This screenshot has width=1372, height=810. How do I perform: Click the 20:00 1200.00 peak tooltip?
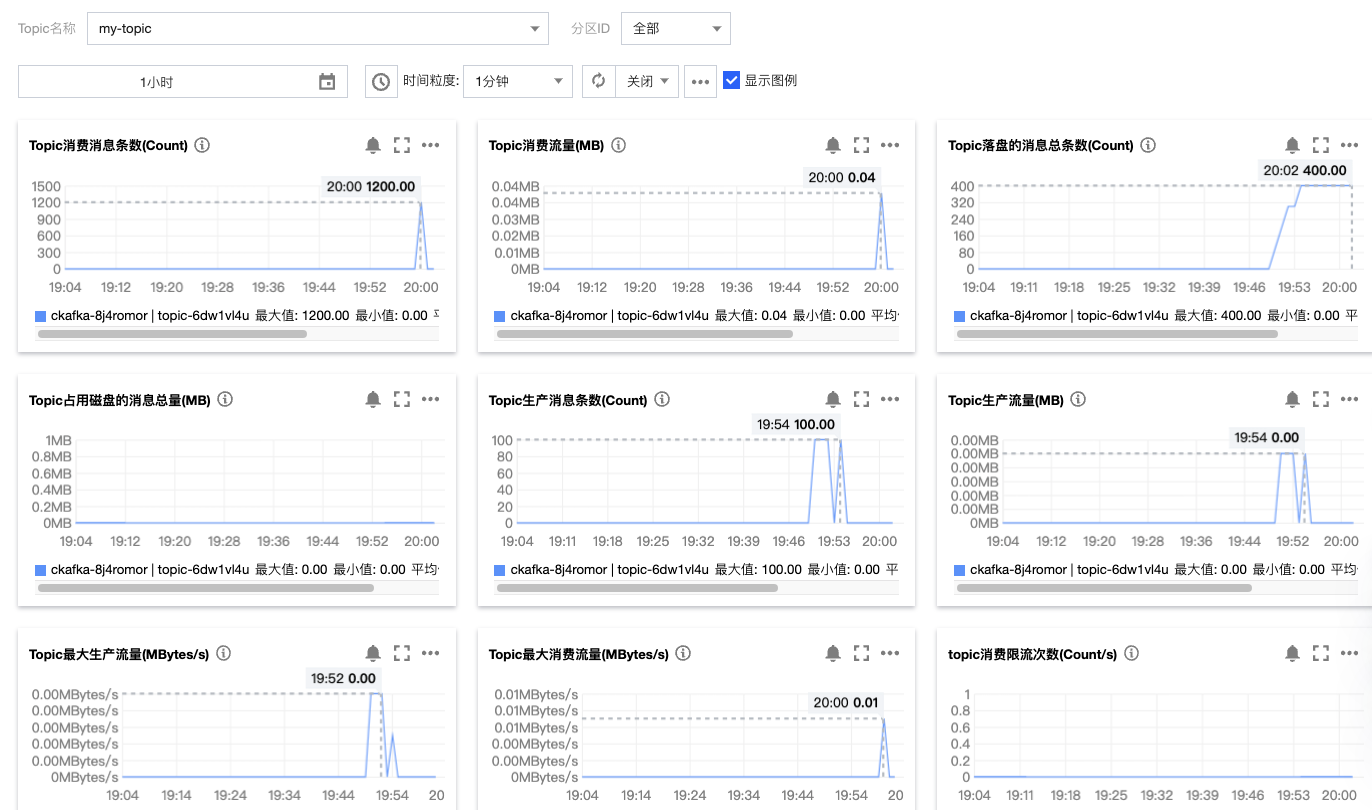point(370,187)
